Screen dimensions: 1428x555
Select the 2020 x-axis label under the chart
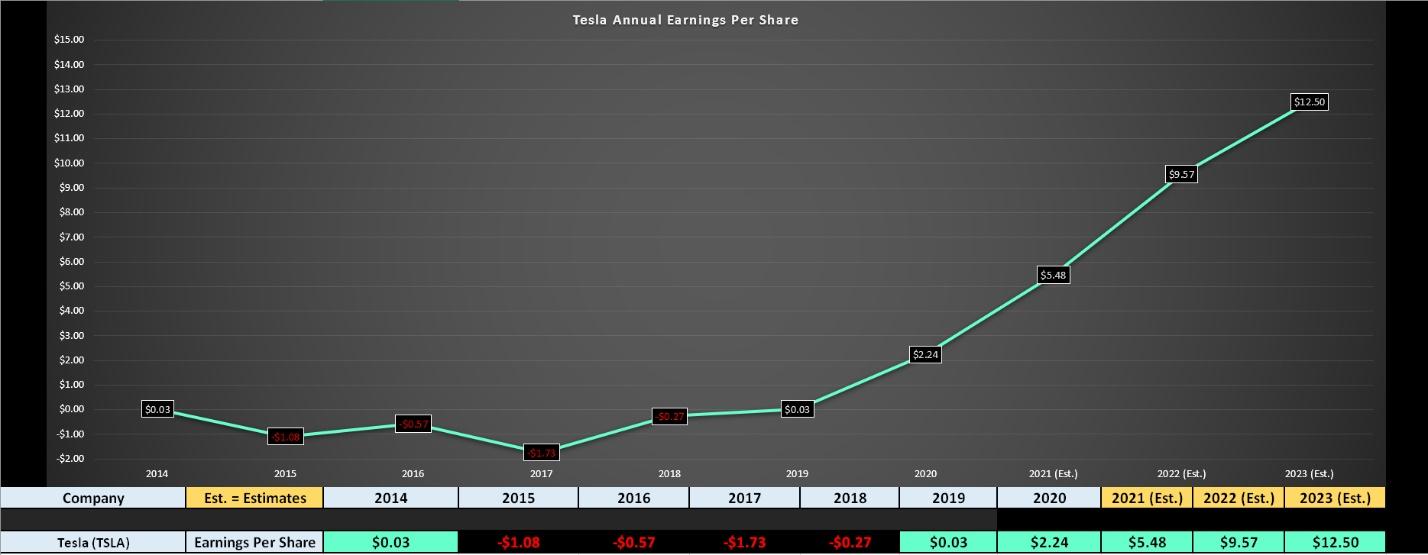pyautogui.click(x=925, y=474)
